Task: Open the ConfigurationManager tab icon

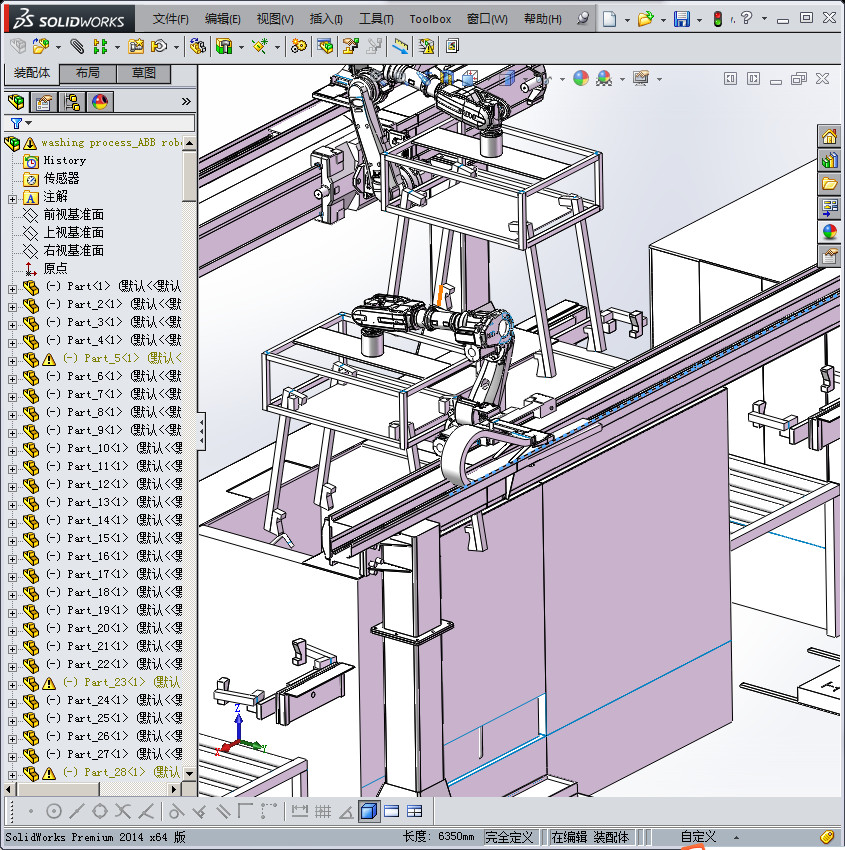Action: [x=72, y=101]
